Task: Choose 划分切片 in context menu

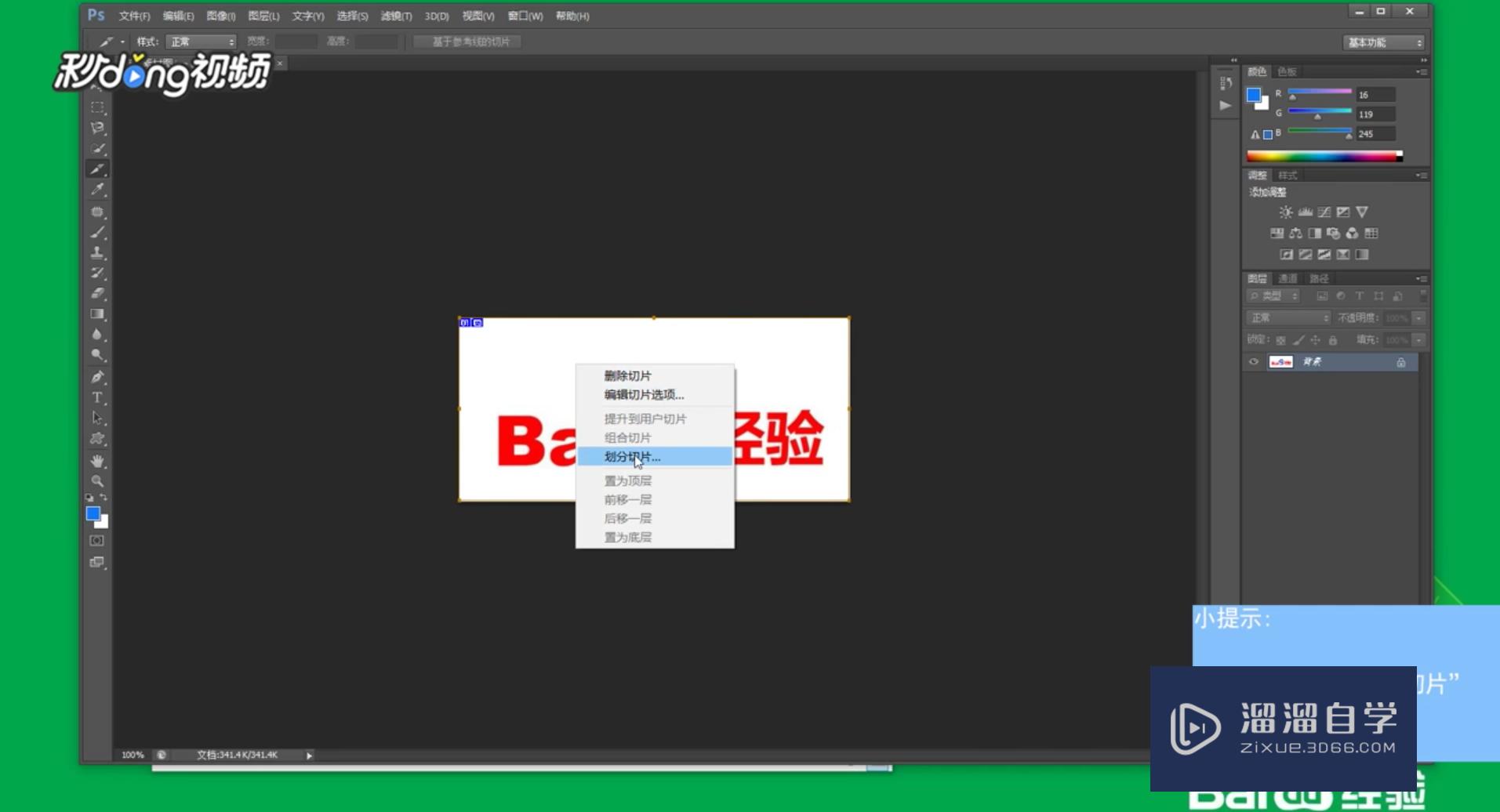Action: point(655,457)
